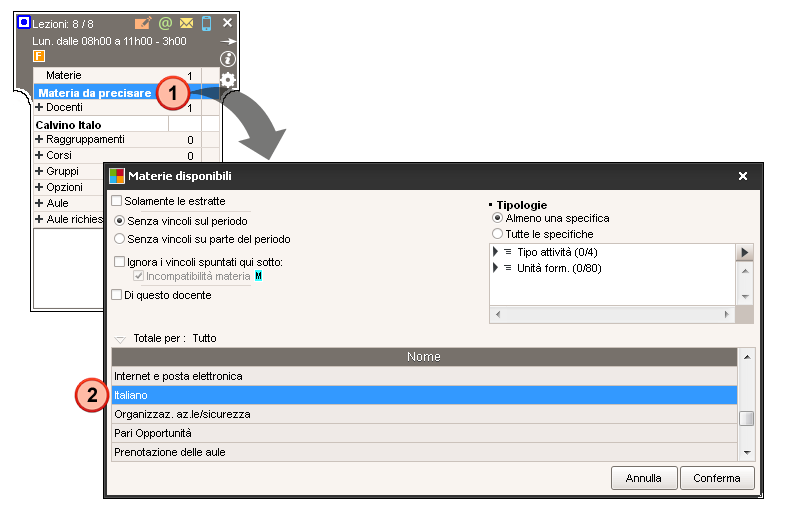
Task: Expand Tipo attività (0/4) node
Action: pyautogui.click(x=495, y=252)
